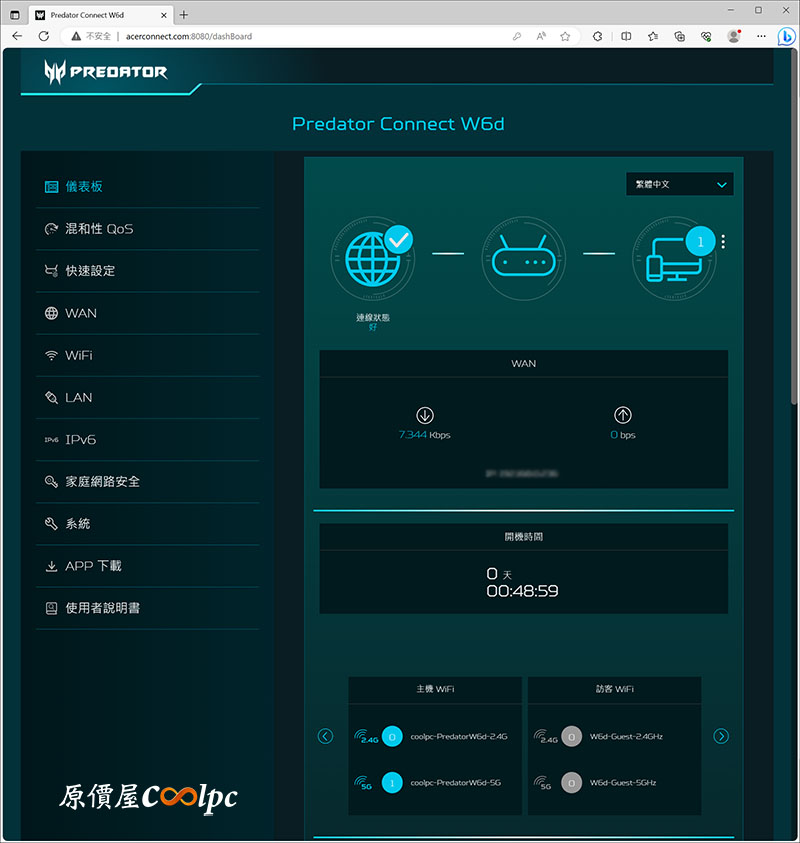Refresh the page

coord(44,36)
